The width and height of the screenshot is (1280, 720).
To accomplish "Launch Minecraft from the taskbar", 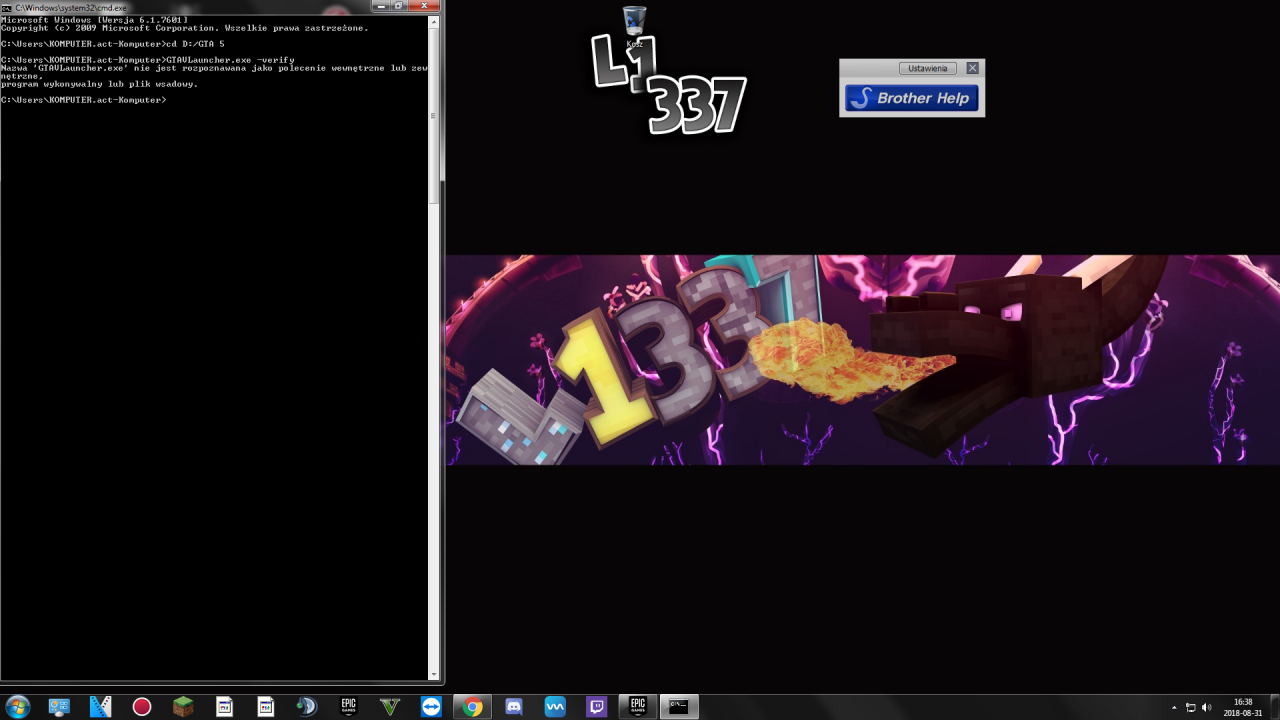I will [x=183, y=707].
